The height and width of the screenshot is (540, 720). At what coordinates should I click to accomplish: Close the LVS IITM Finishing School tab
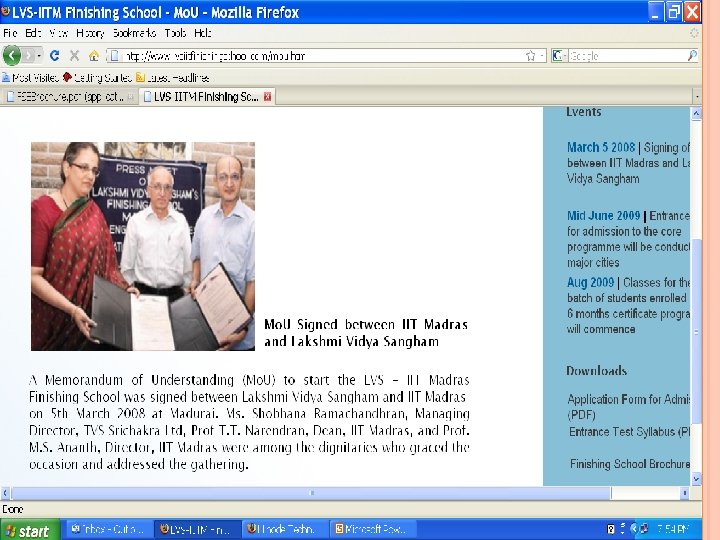click(x=267, y=96)
